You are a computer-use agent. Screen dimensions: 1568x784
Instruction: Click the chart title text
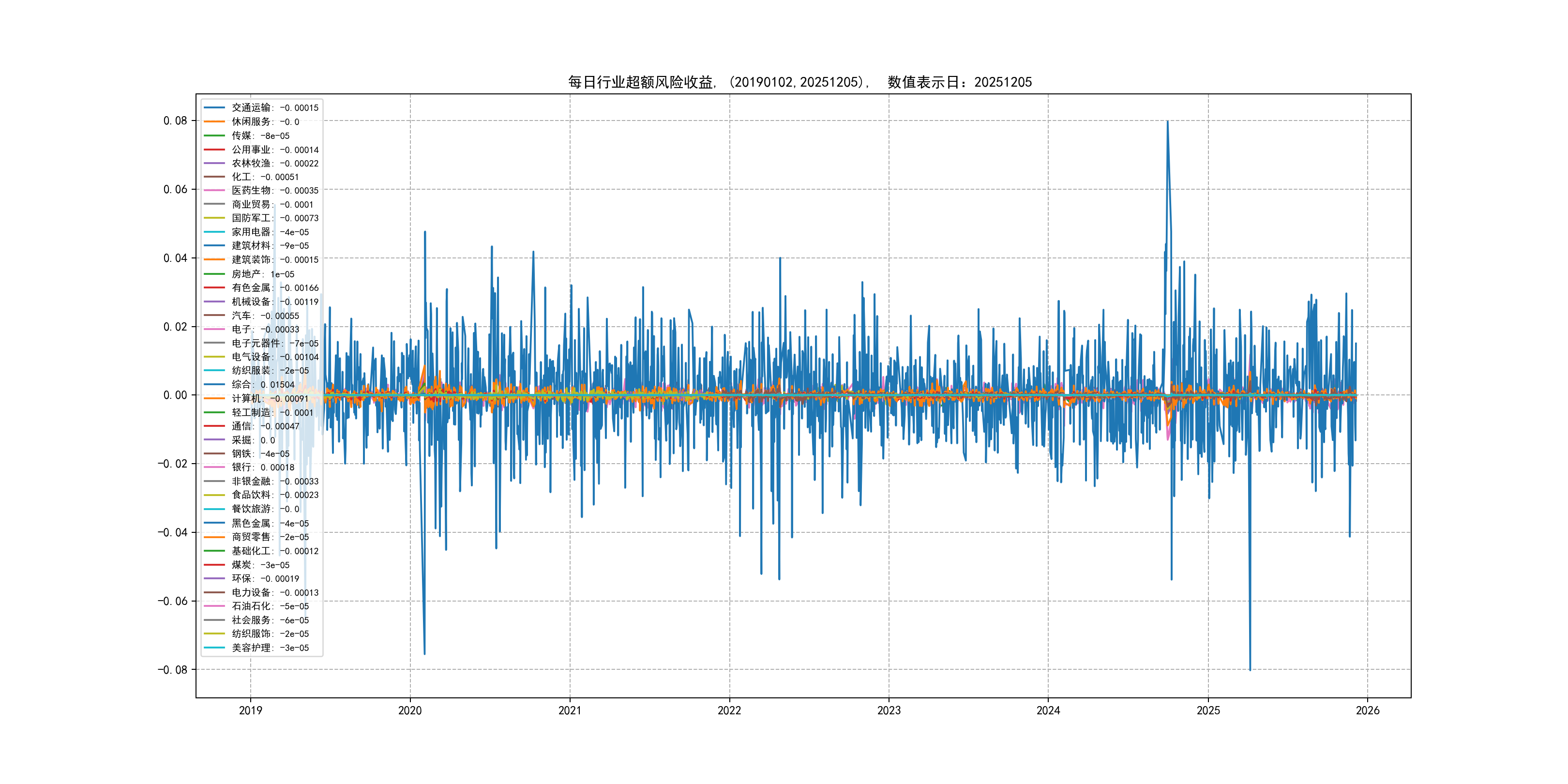pos(800,82)
